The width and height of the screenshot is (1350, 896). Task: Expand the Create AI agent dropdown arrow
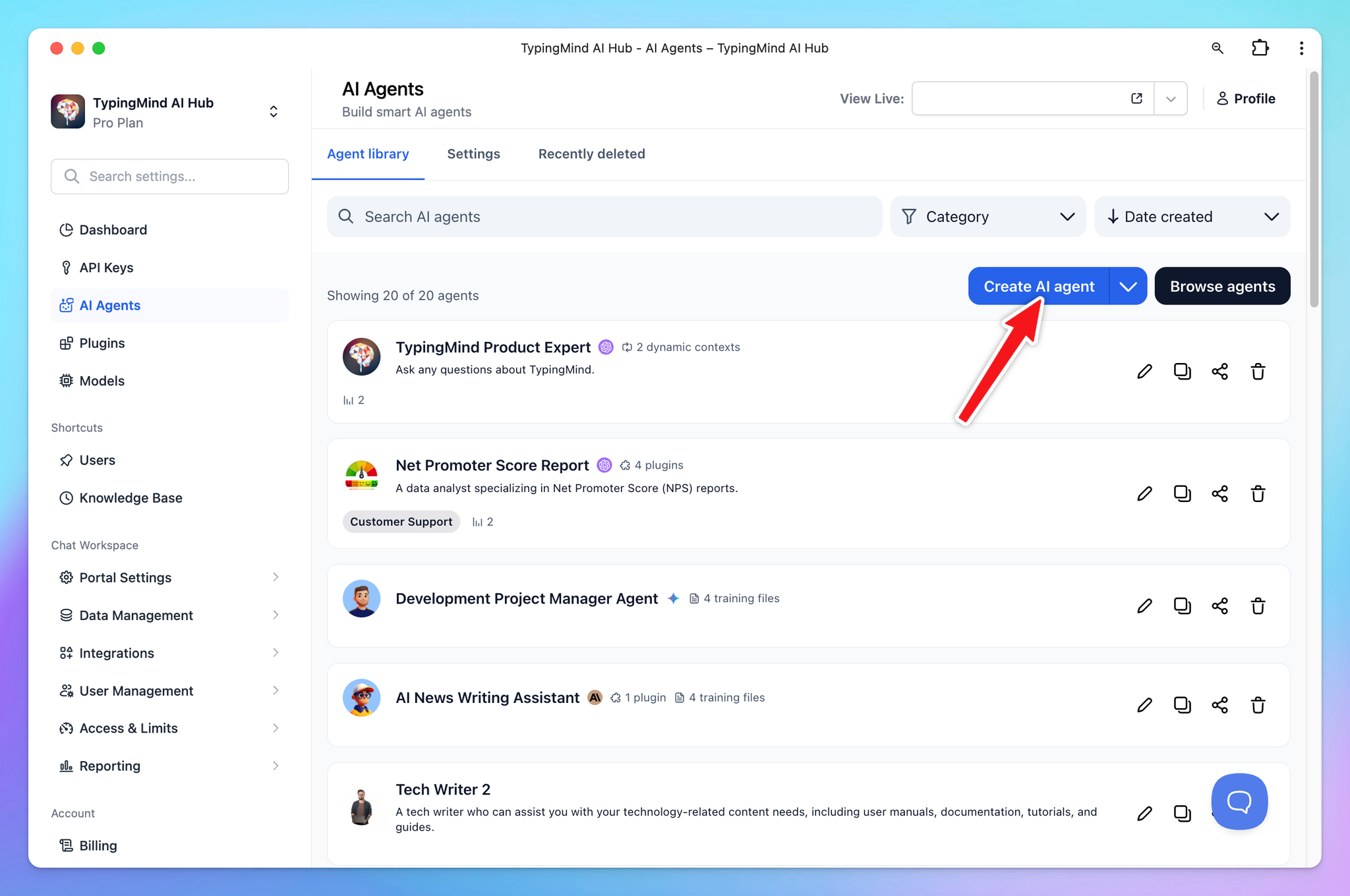(1127, 286)
